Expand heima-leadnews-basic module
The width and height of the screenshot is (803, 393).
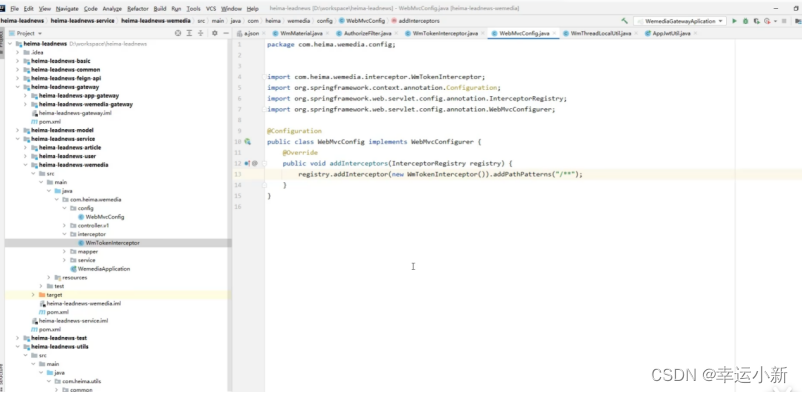tap(18, 61)
